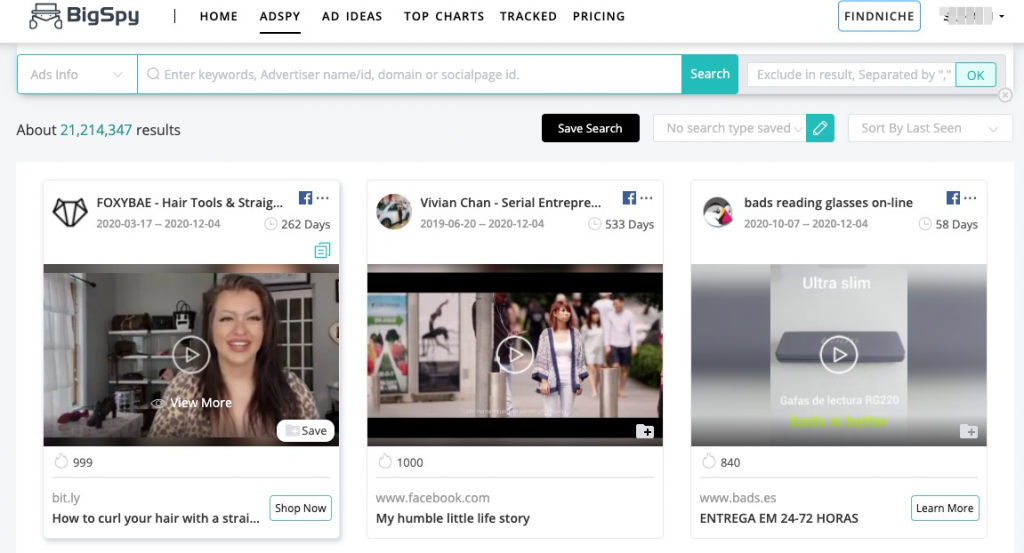This screenshot has height=553, width=1024.
Task: Click Shop Now on FOXYBAE ad
Action: (x=300, y=508)
